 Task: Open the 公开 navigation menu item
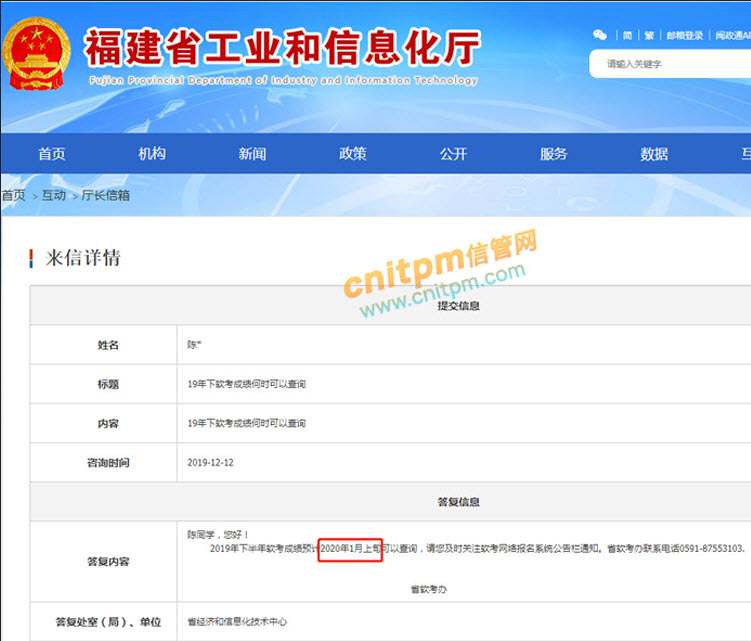[x=453, y=154]
